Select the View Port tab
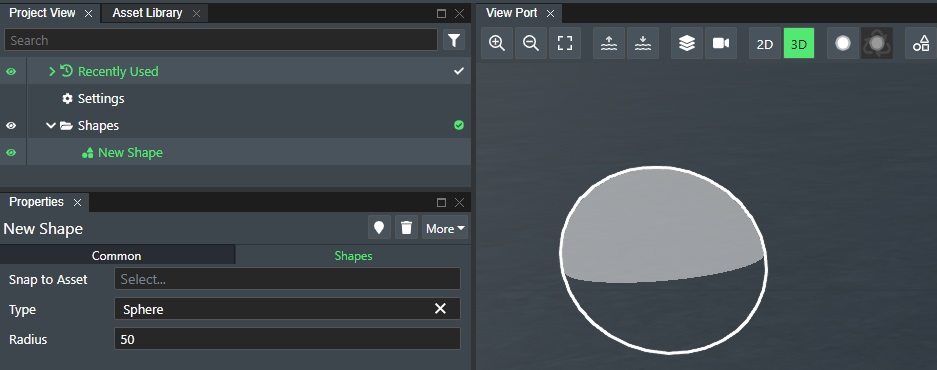 (512, 13)
